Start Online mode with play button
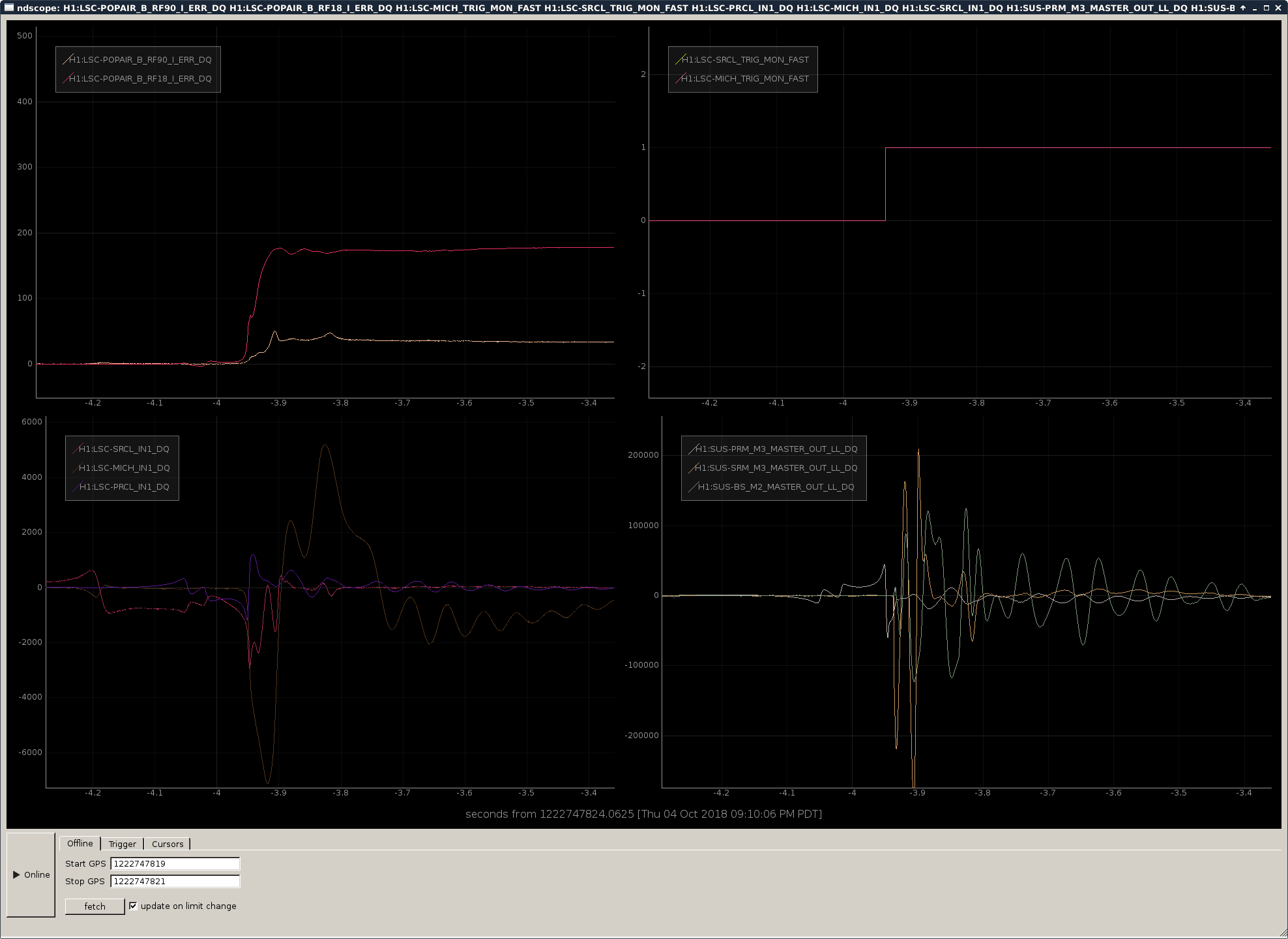 [31, 874]
